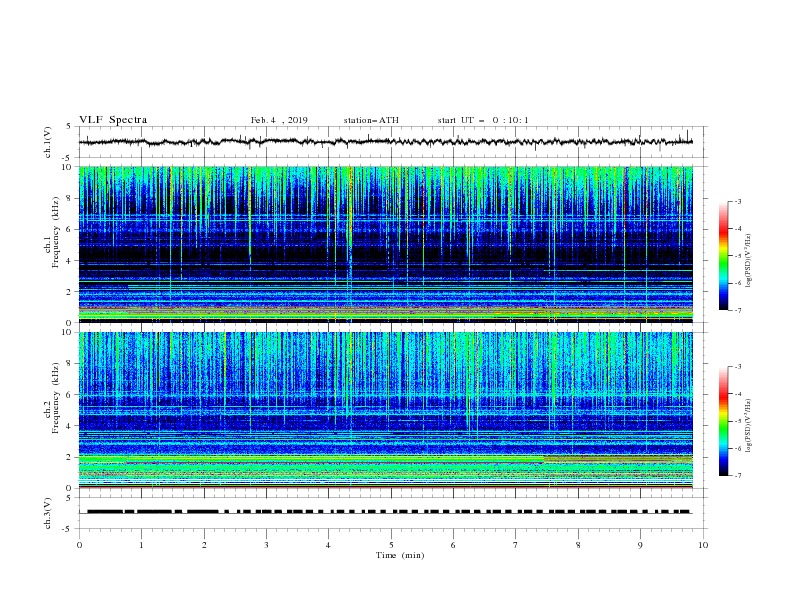Image resolution: width=792 pixels, height=612 pixels.
Task: Click ch.1 colorbar 'log(PSD)(V²/Hz)' label
Action: pos(749,261)
